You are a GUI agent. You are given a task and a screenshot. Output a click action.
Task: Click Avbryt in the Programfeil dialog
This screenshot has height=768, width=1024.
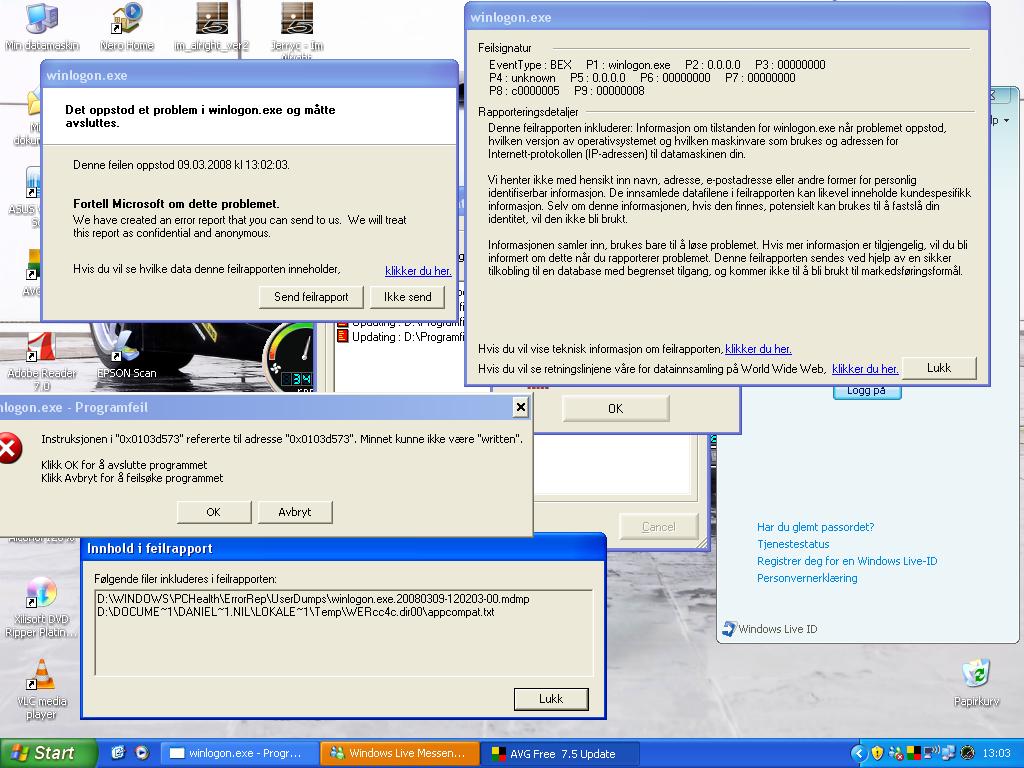(x=295, y=512)
